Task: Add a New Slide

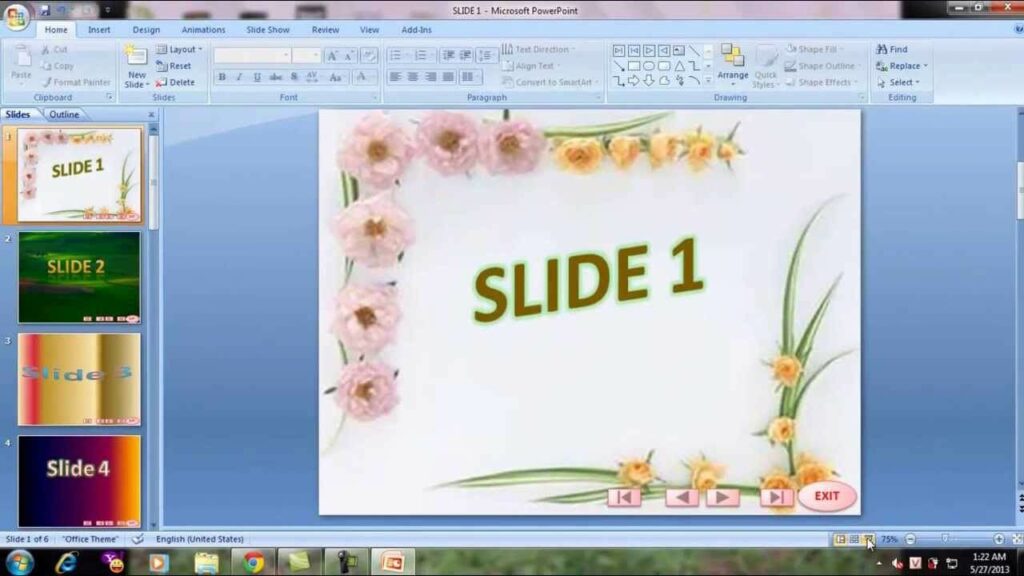Action: coord(136,66)
